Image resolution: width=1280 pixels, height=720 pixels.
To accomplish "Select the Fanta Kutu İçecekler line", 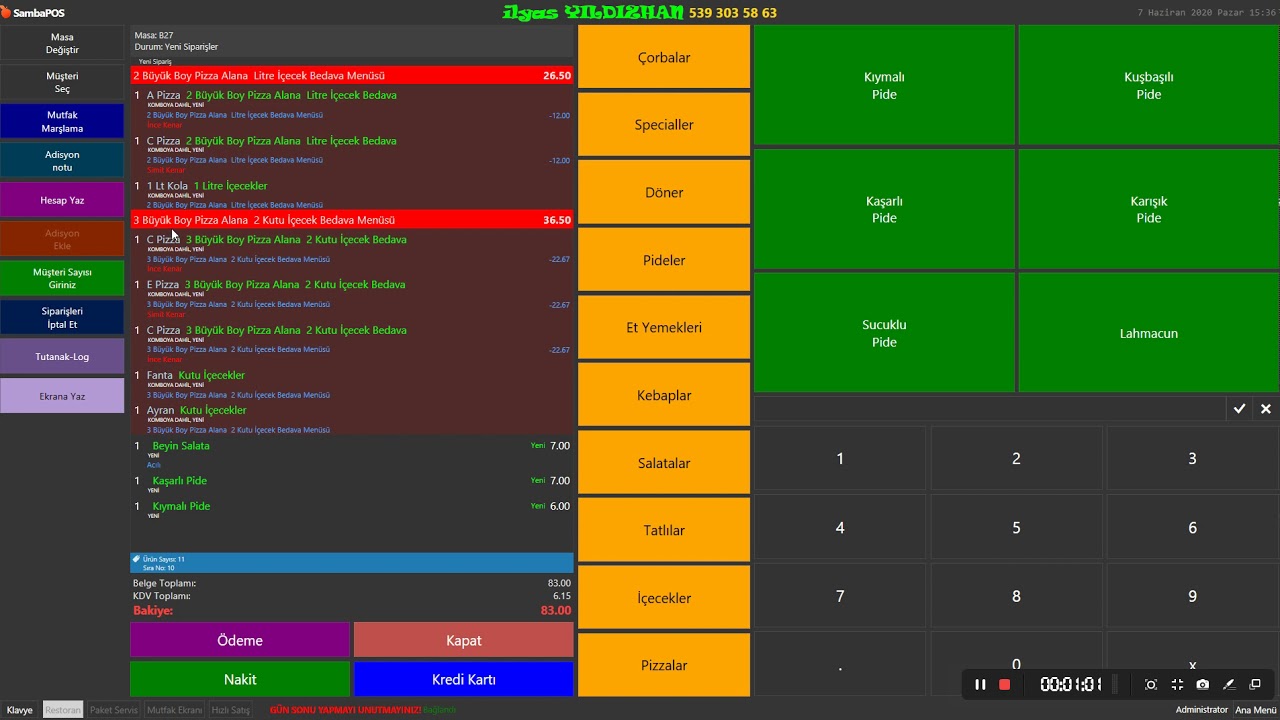I will coord(352,384).
